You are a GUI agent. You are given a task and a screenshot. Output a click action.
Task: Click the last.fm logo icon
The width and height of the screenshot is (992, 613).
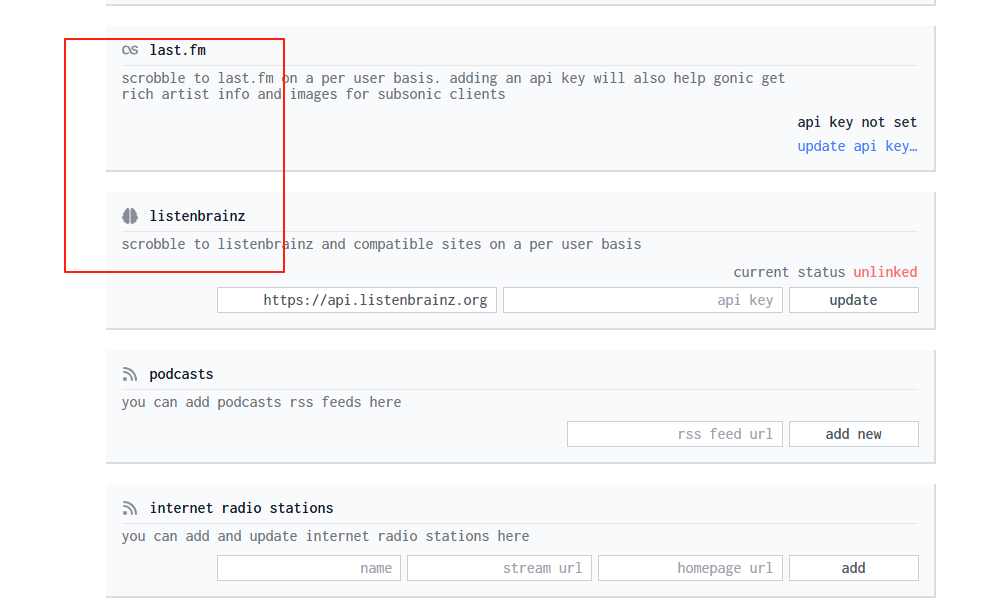click(x=130, y=50)
